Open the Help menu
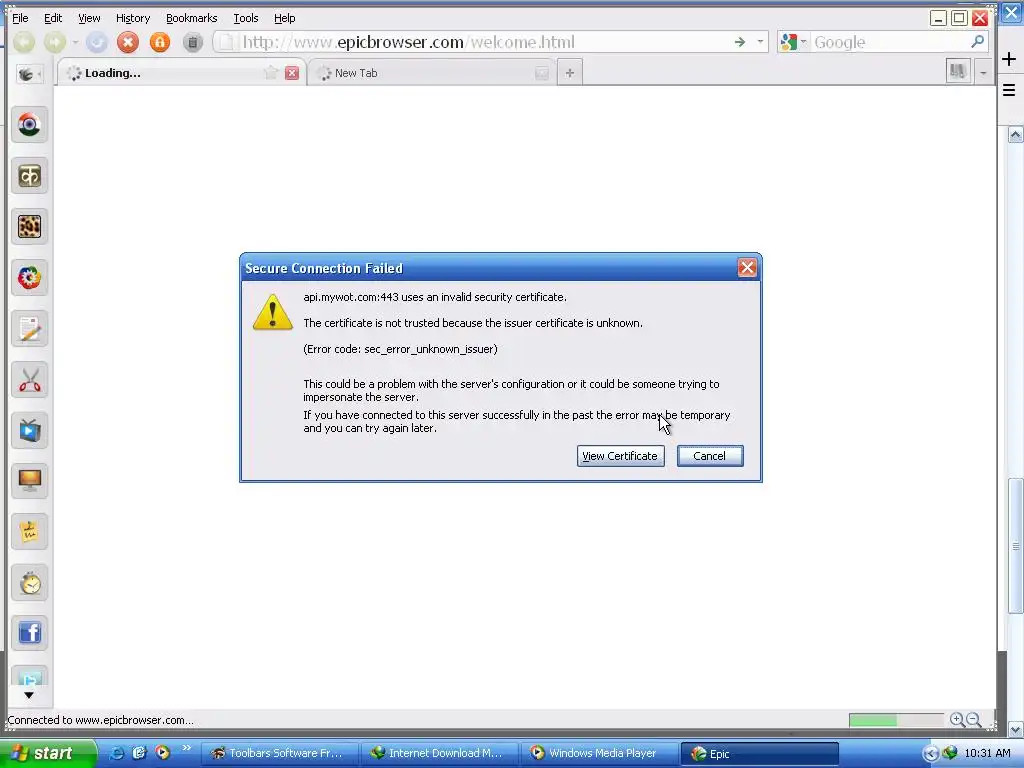Image resolution: width=1024 pixels, height=768 pixels. (x=284, y=18)
